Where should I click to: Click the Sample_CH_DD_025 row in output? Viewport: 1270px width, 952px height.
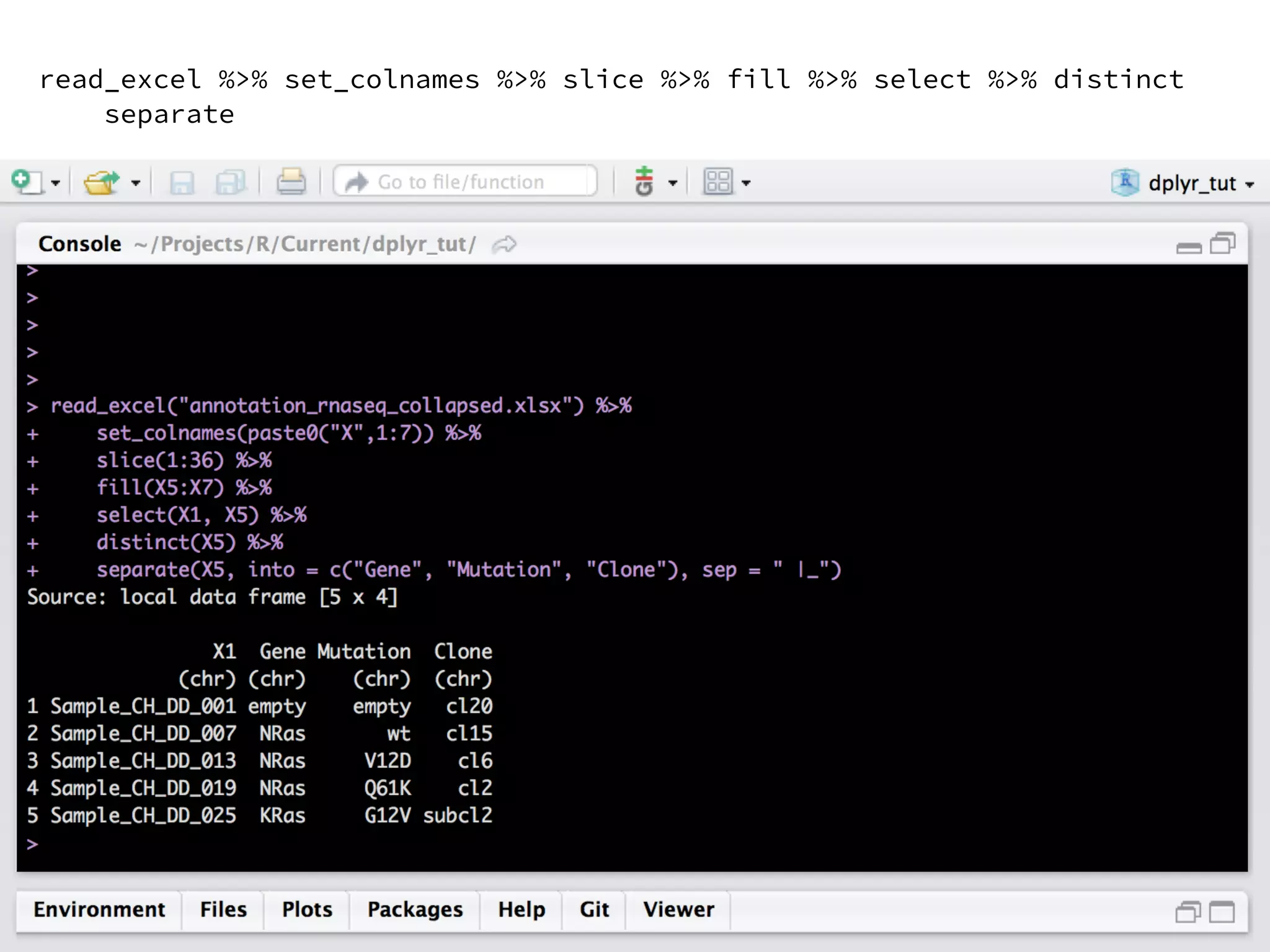(260, 816)
